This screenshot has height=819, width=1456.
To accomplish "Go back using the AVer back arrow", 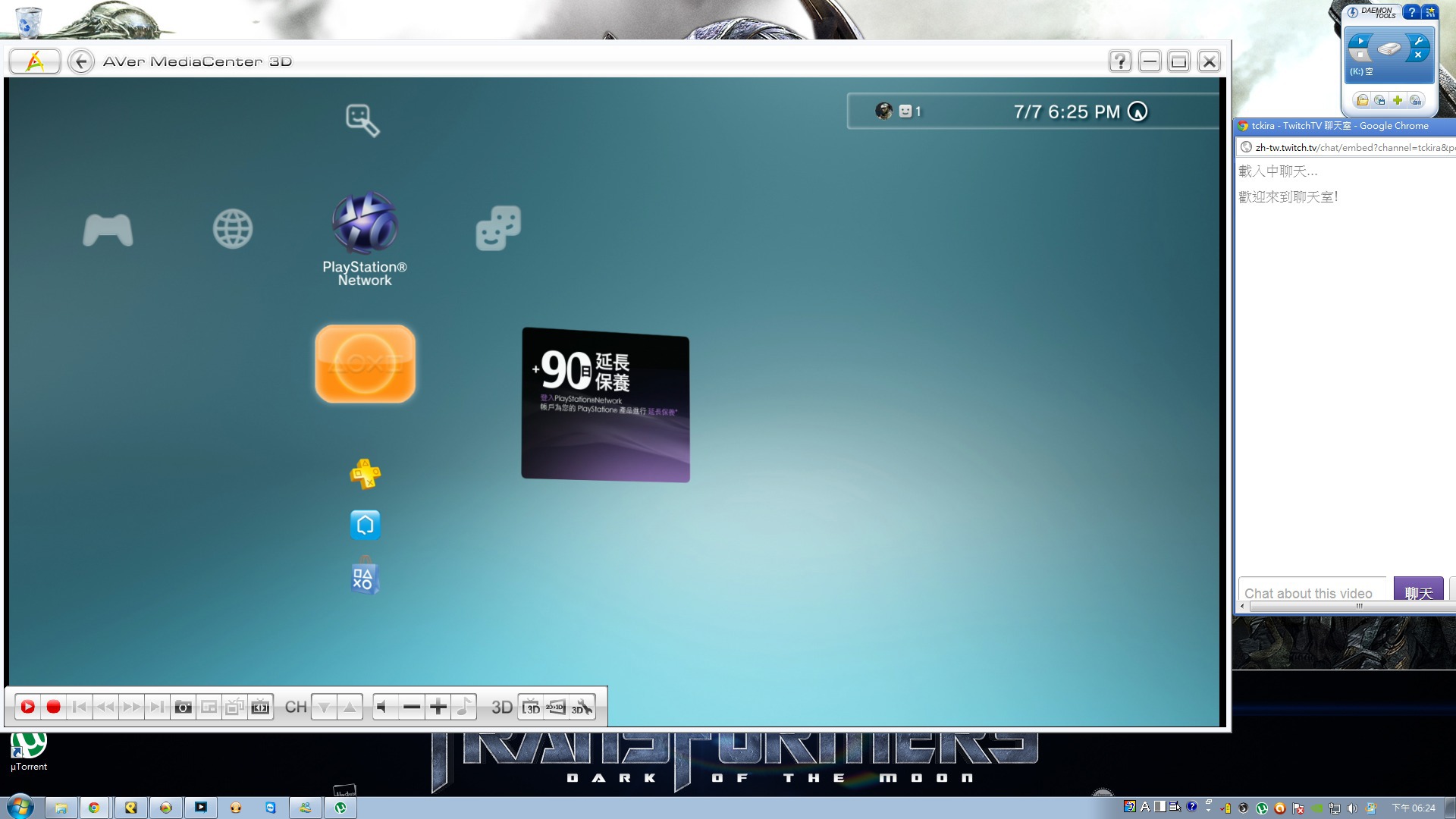I will tap(81, 61).
